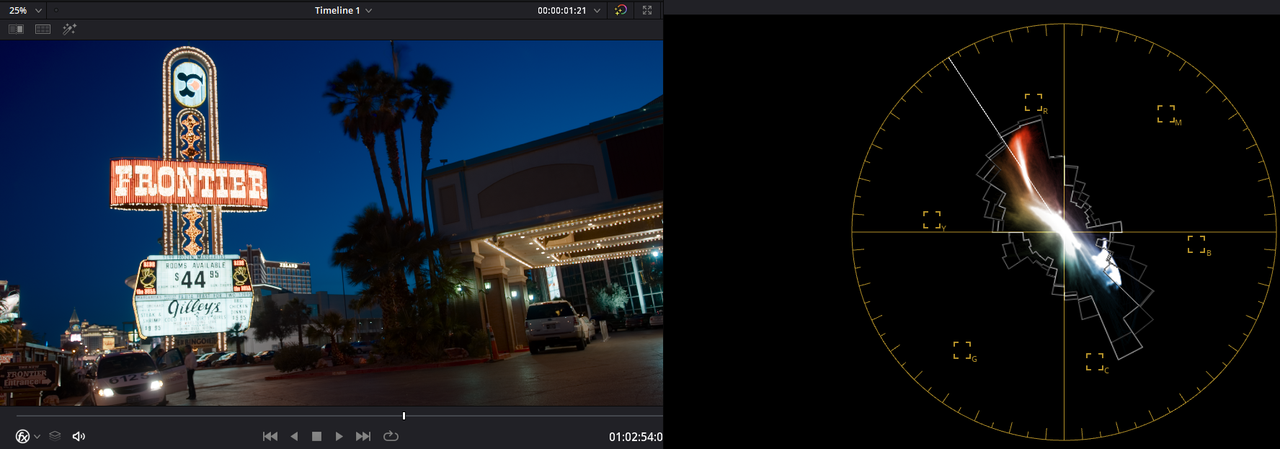Viewport: 1280px width, 449px height.
Task: Open the Timeline 1 selector dropdown
Action: click(344, 10)
